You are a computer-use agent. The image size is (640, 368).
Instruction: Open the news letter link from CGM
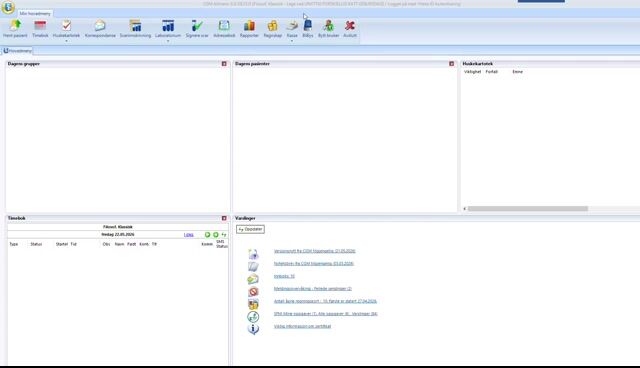coord(314,264)
